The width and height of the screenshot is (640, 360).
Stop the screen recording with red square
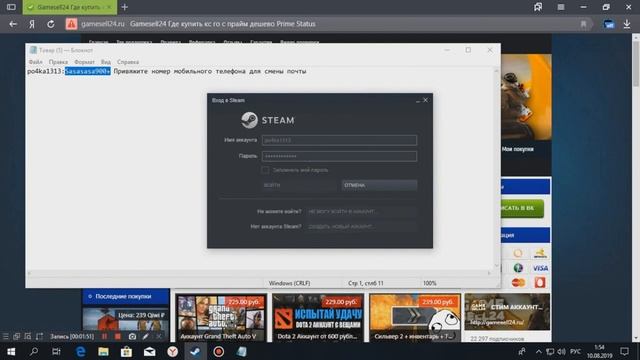point(118,336)
